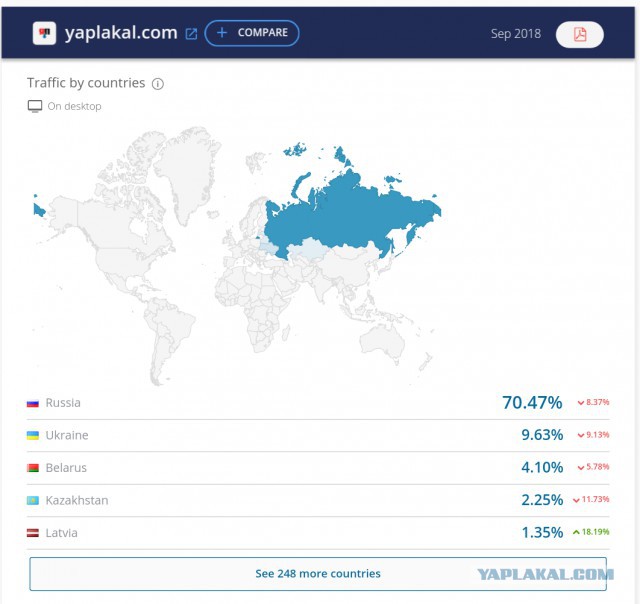Click the red down arrow next to 8.37%
Image resolution: width=640 pixels, height=604 pixels.
[580, 403]
